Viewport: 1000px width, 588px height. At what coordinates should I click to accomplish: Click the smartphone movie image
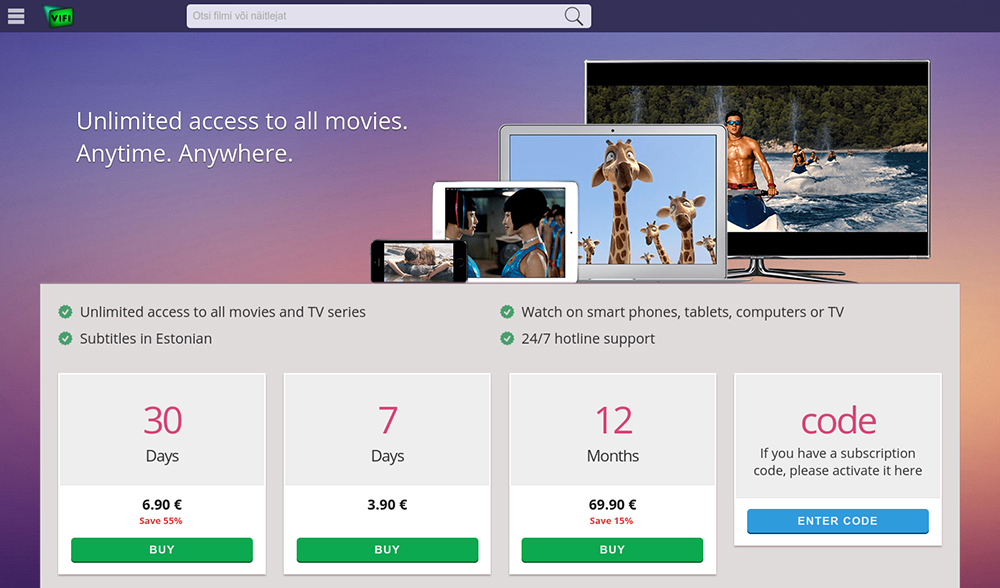[419, 261]
